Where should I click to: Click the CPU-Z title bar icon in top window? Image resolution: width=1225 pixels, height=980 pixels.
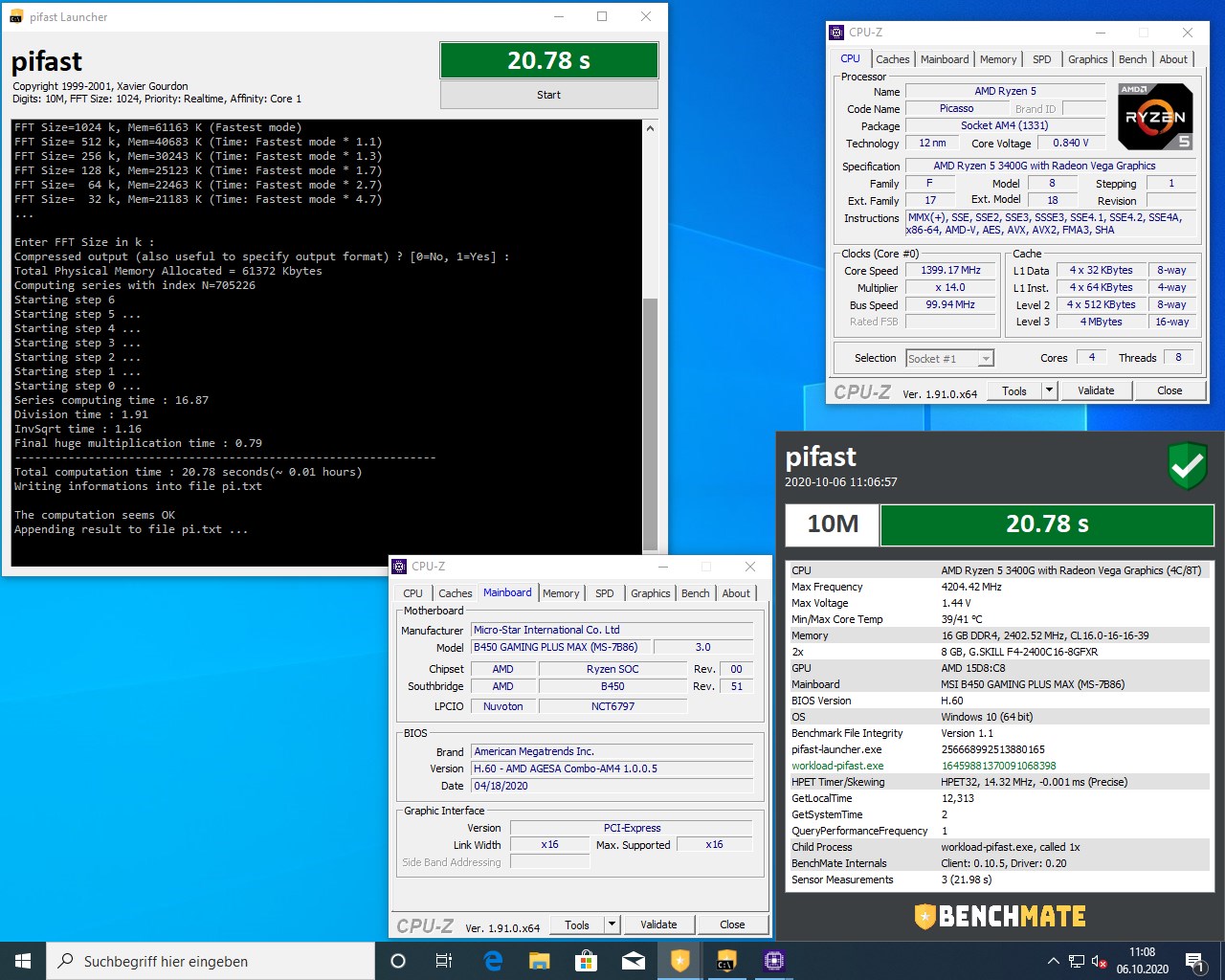coord(837,32)
